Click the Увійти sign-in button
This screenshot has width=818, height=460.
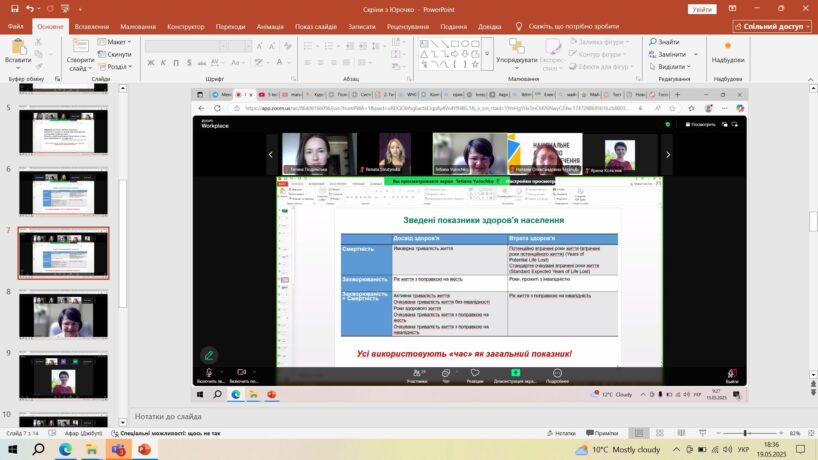(702, 8)
